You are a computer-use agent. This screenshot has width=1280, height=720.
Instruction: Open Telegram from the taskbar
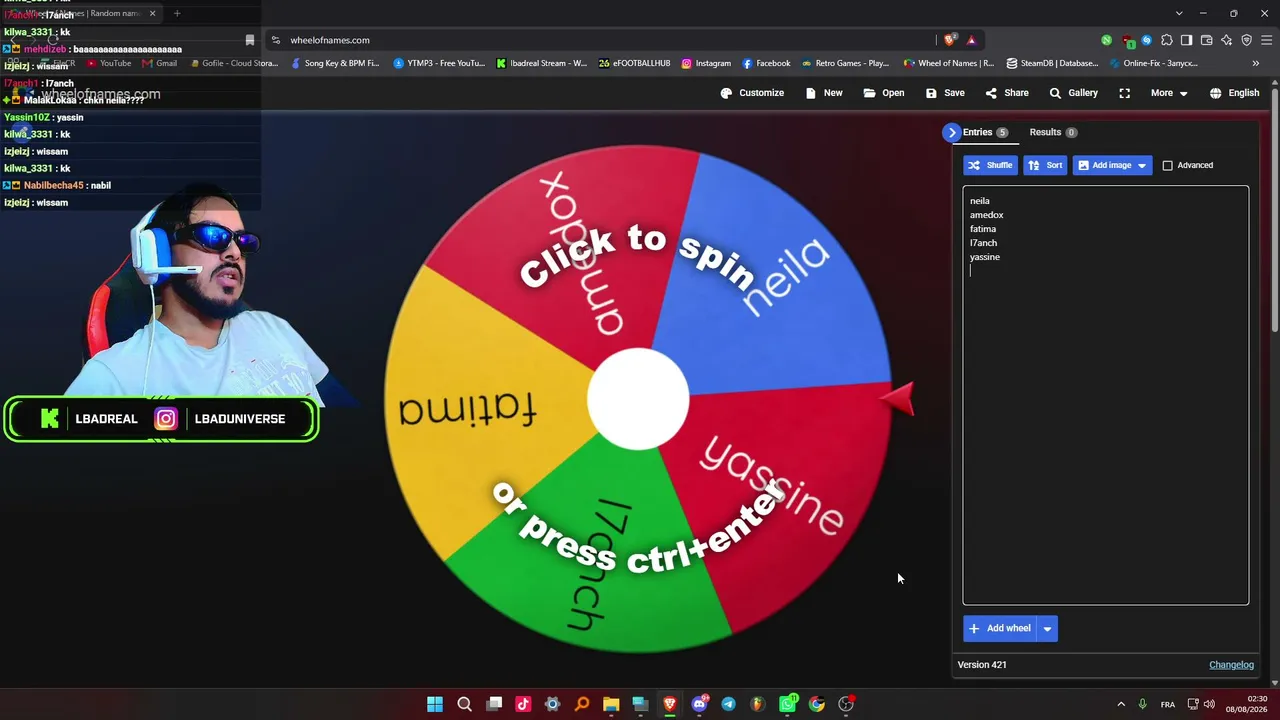(x=728, y=704)
